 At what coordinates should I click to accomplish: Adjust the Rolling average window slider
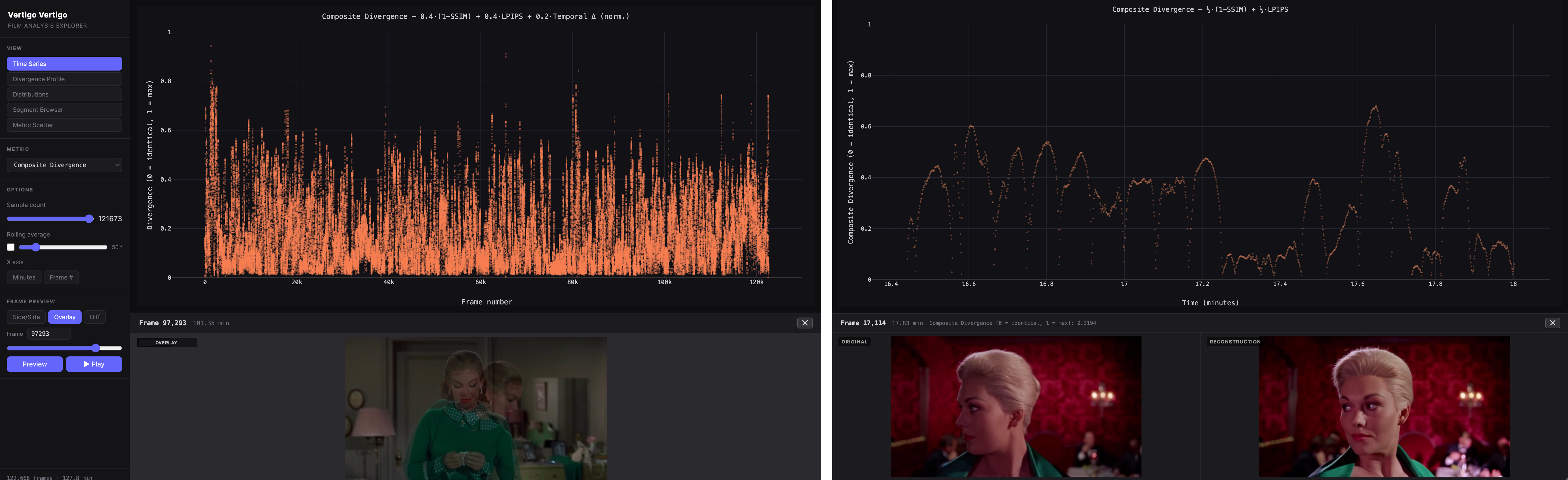click(x=63, y=247)
